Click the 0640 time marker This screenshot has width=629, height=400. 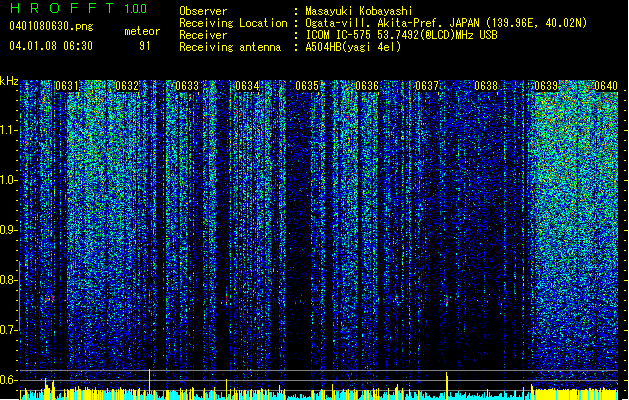606,86
